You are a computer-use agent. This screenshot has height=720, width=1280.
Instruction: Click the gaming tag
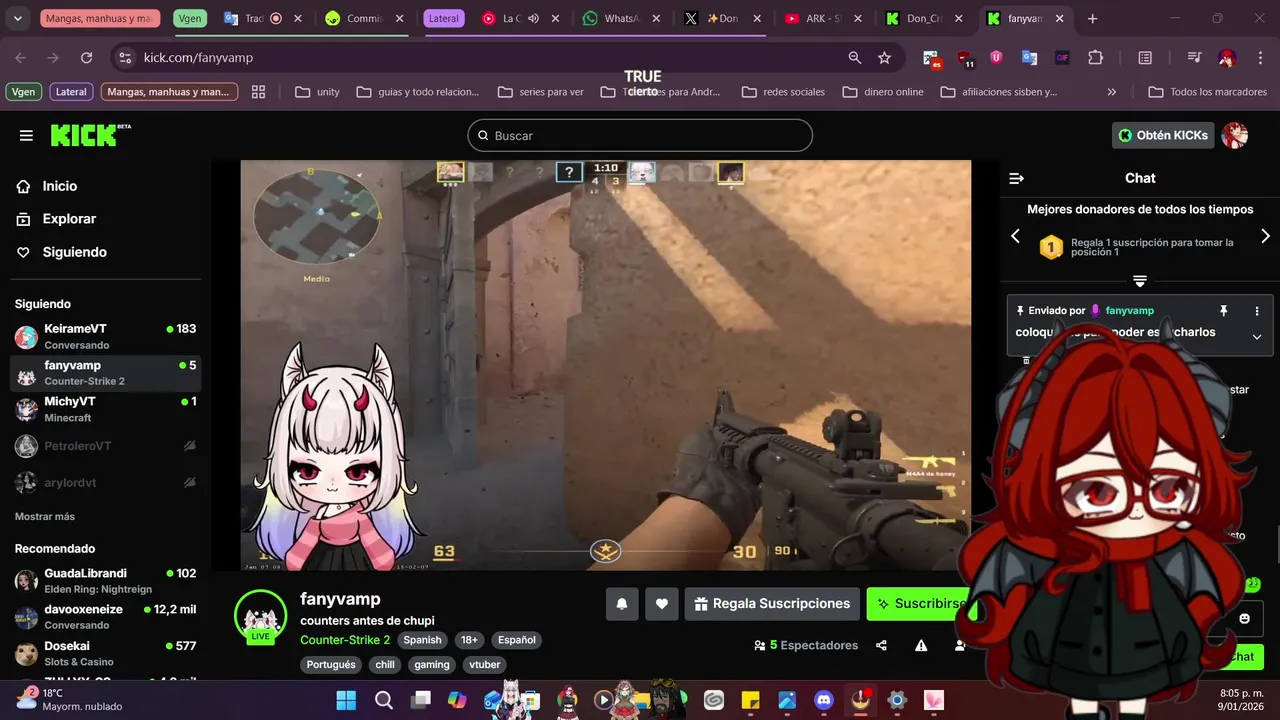pyautogui.click(x=432, y=664)
